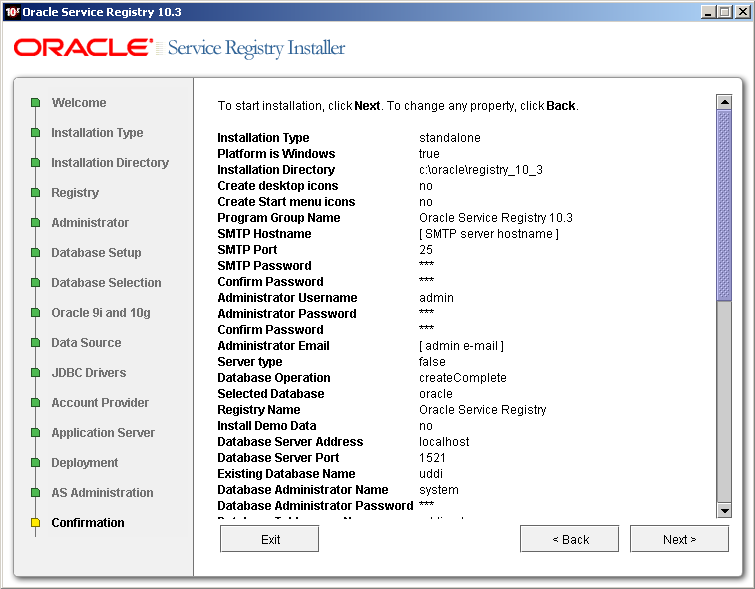Viewport: 755px width, 589px height.
Task: Click the Database Server Address value 'localhost'
Action: point(444,442)
